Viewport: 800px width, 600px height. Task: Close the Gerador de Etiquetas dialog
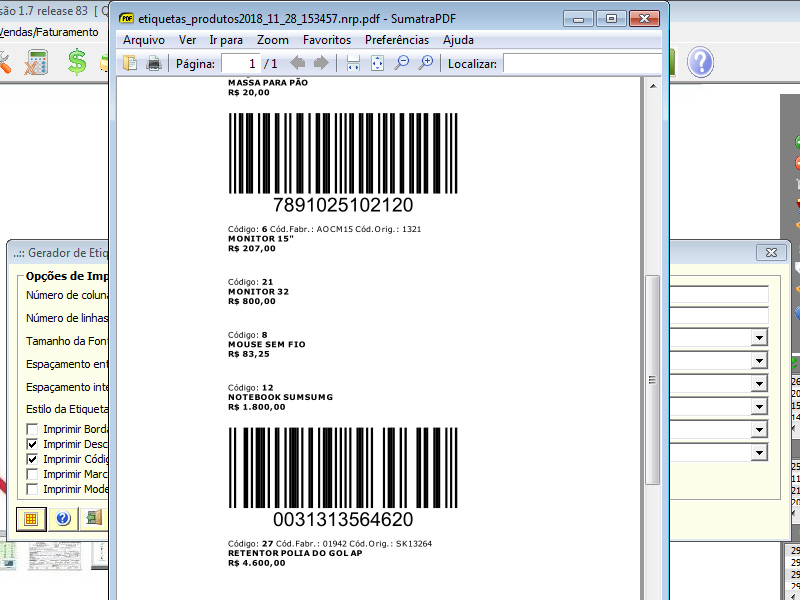tap(771, 252)
